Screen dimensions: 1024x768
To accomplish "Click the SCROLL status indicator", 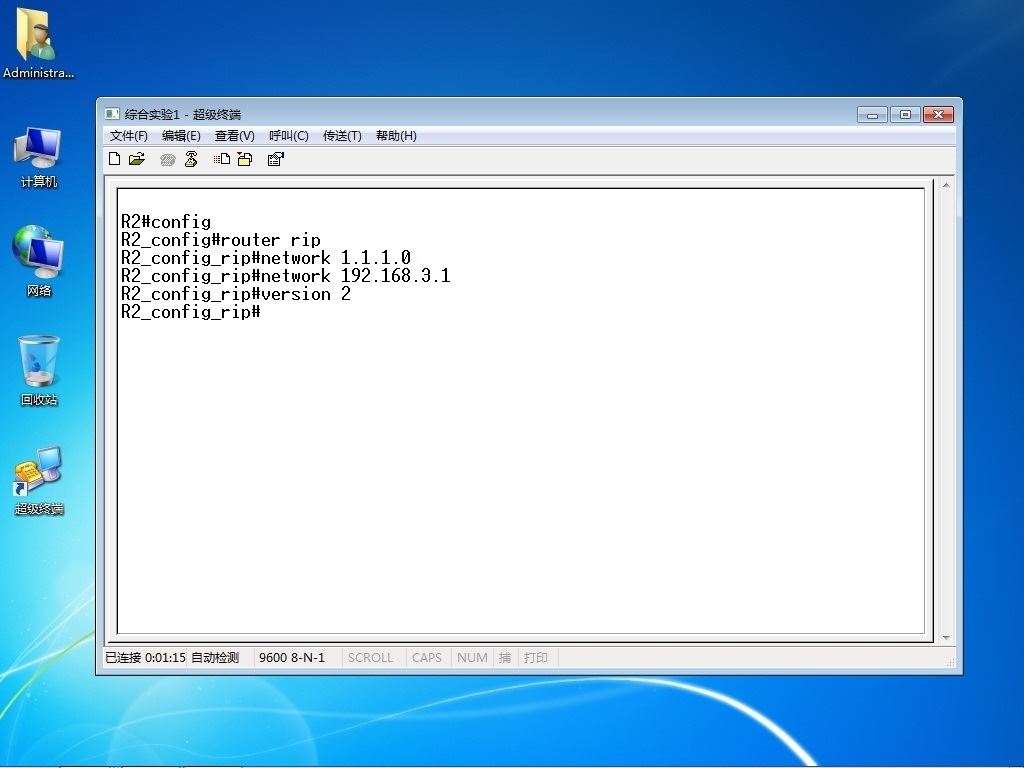I will tap(370, 658).
